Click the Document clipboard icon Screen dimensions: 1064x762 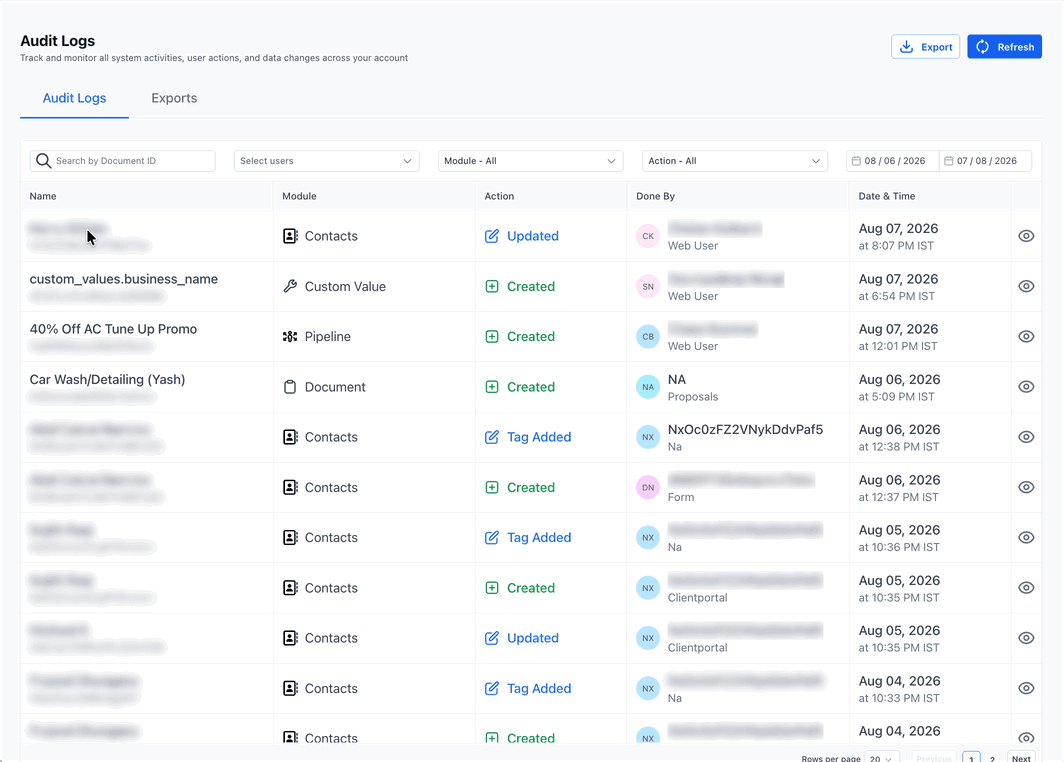[290, 387]
